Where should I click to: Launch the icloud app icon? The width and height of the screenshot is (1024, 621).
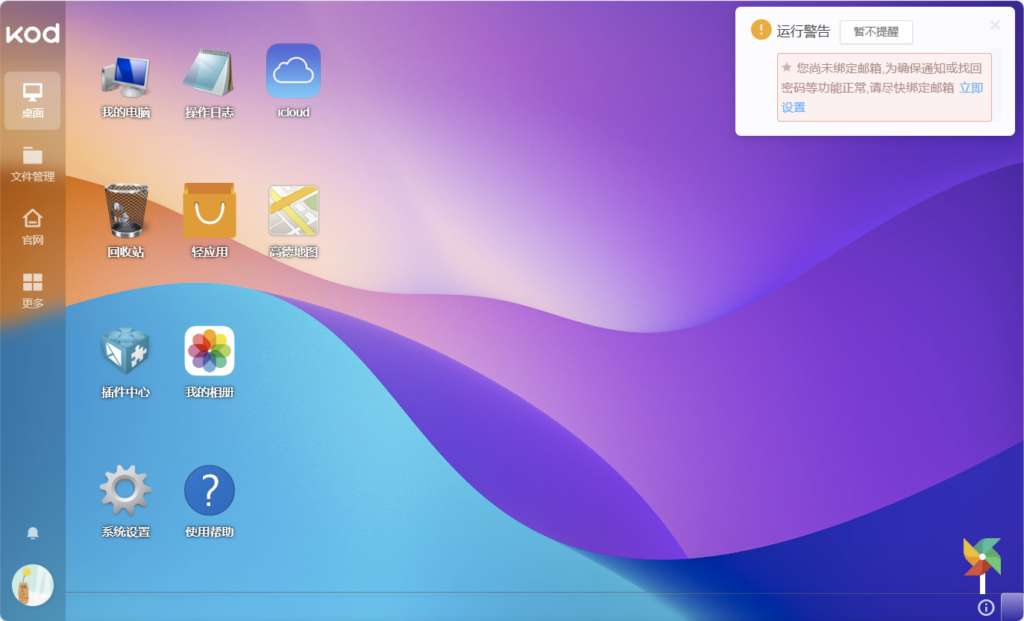pyautogui.click(x=293, y=72)
